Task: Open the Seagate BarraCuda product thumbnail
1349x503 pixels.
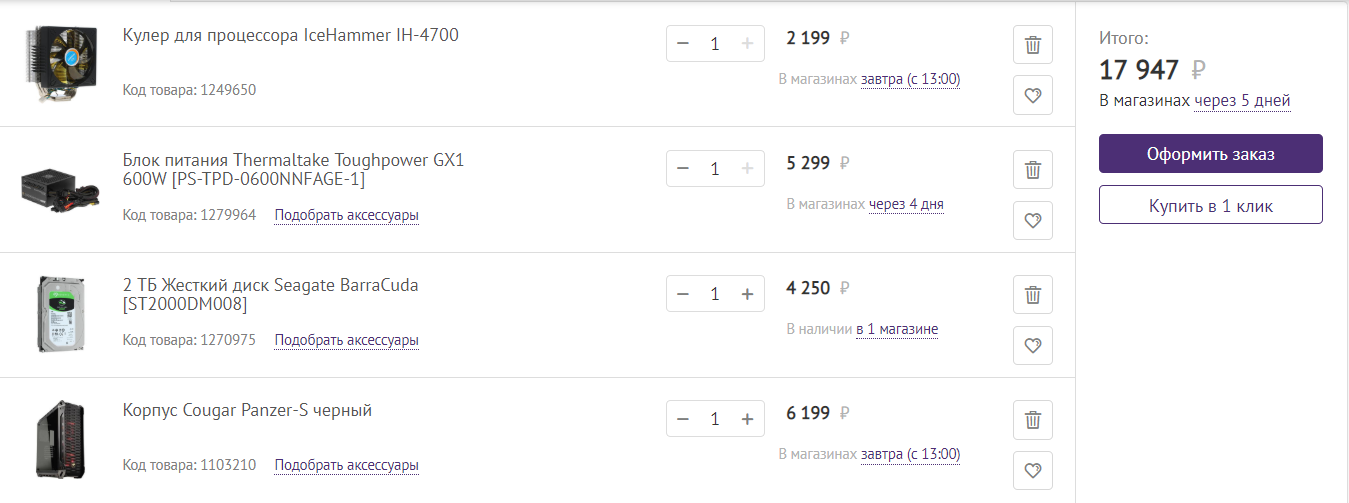Action: point(60,314)
